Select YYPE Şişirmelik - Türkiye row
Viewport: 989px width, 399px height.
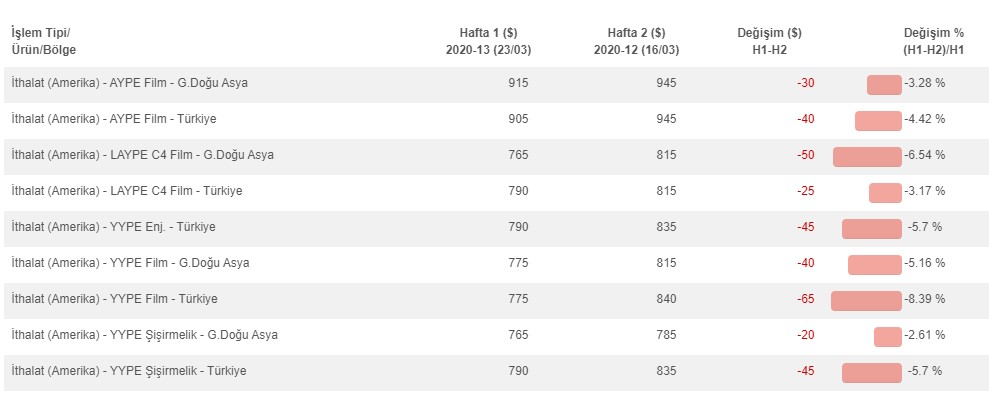494,371
